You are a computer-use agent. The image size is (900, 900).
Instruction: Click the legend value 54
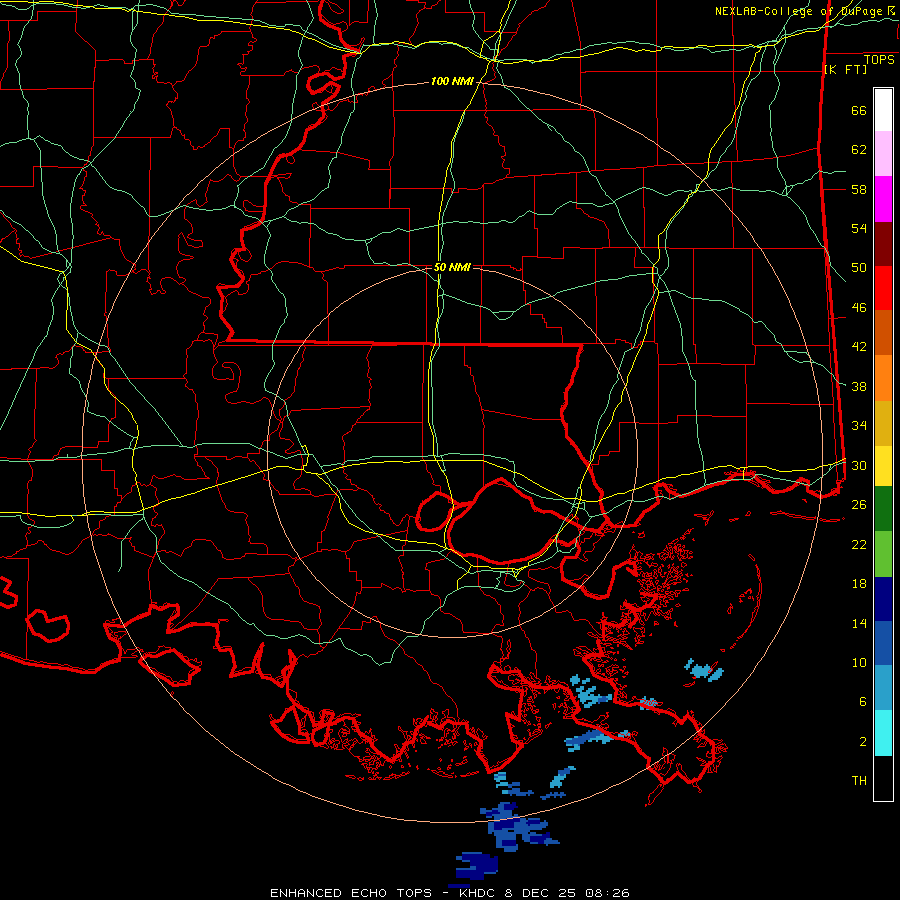859,228
